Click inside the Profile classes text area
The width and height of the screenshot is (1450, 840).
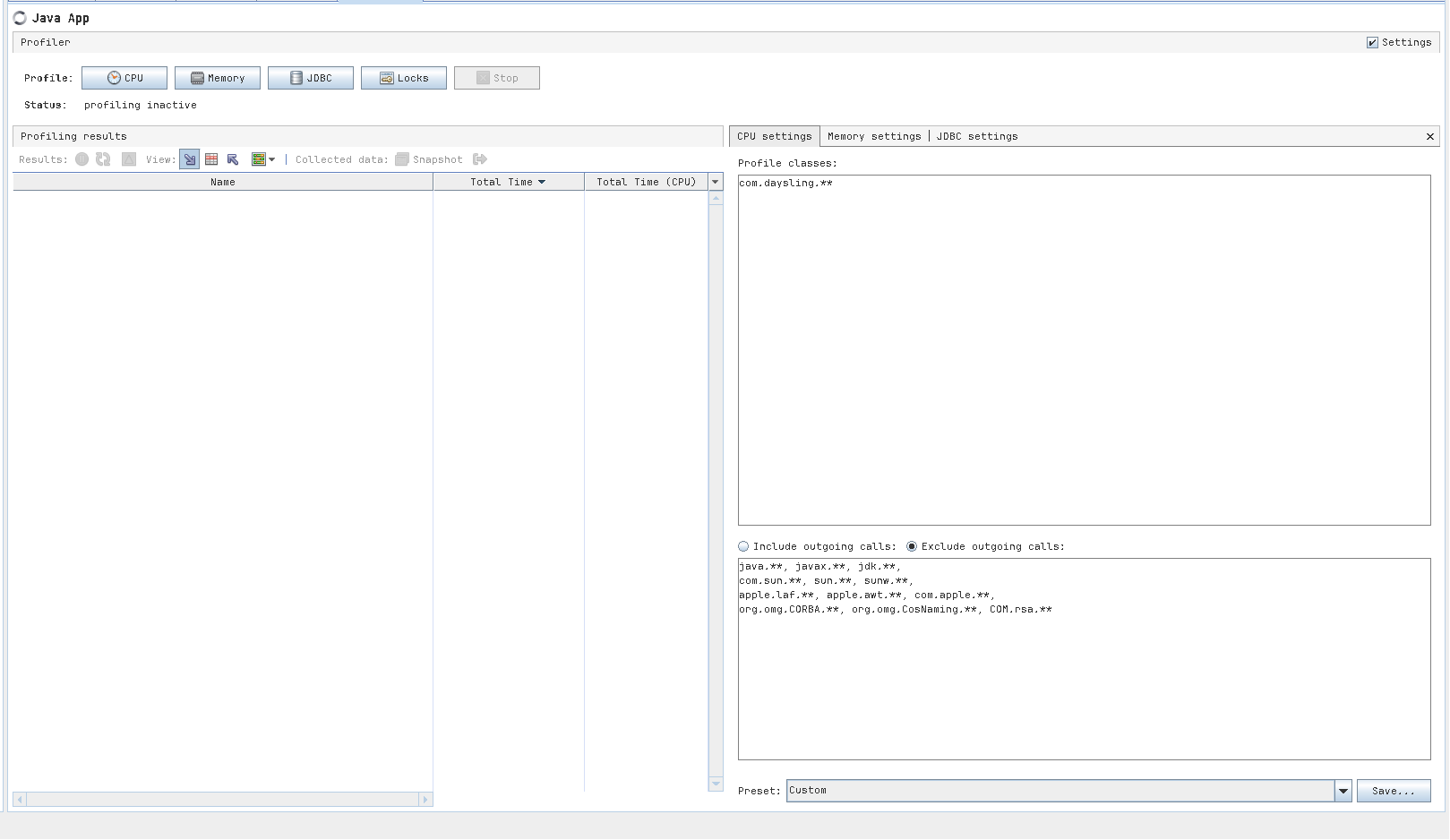click(1085, 350)
